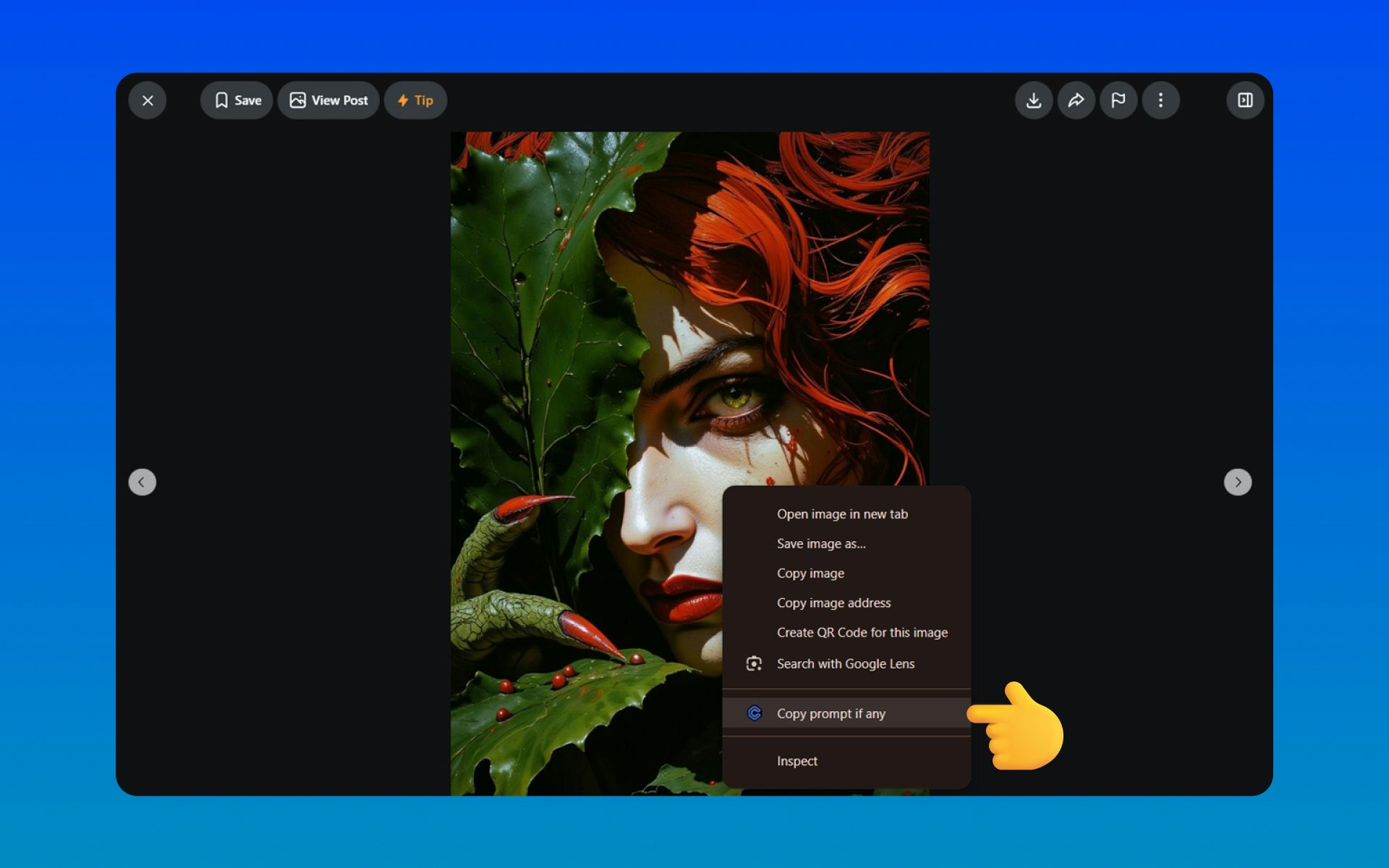Go to the previous image with left chevron
This screenshot has height=868, width=1389.
click(143, 482)
